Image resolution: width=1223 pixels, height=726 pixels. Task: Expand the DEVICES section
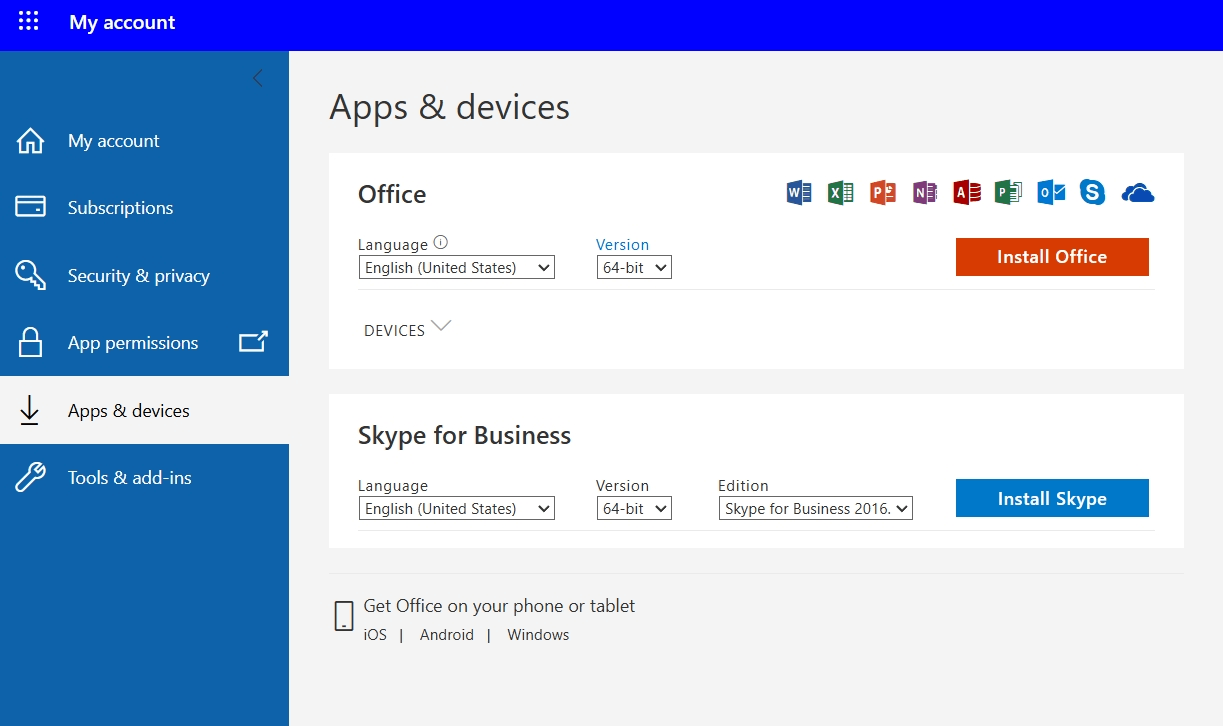pos(407,329)
